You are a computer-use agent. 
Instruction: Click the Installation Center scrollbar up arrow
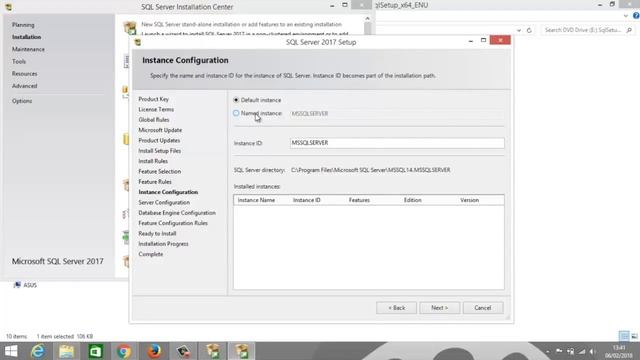pos(367,18)
